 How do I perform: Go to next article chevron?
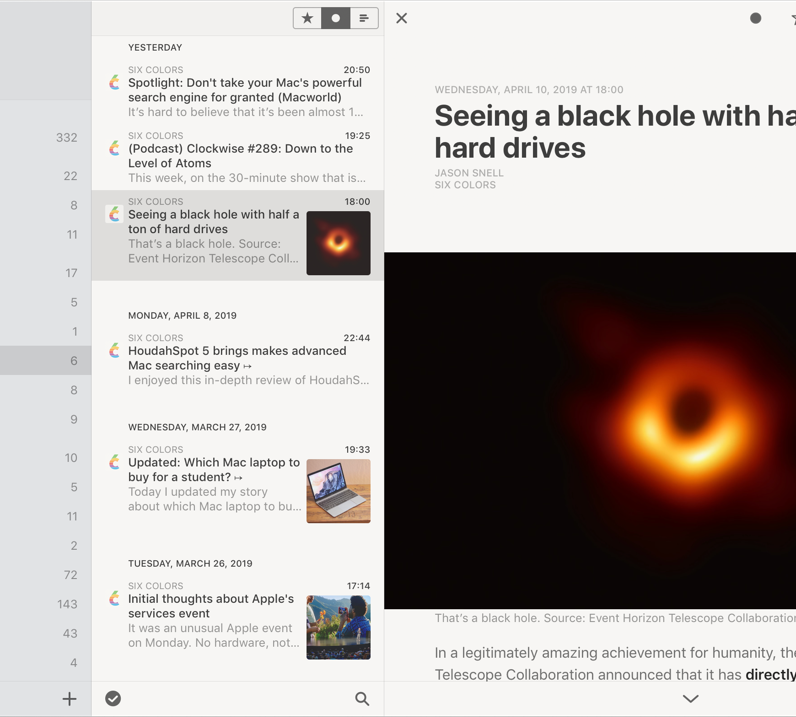tap(690, 699)
